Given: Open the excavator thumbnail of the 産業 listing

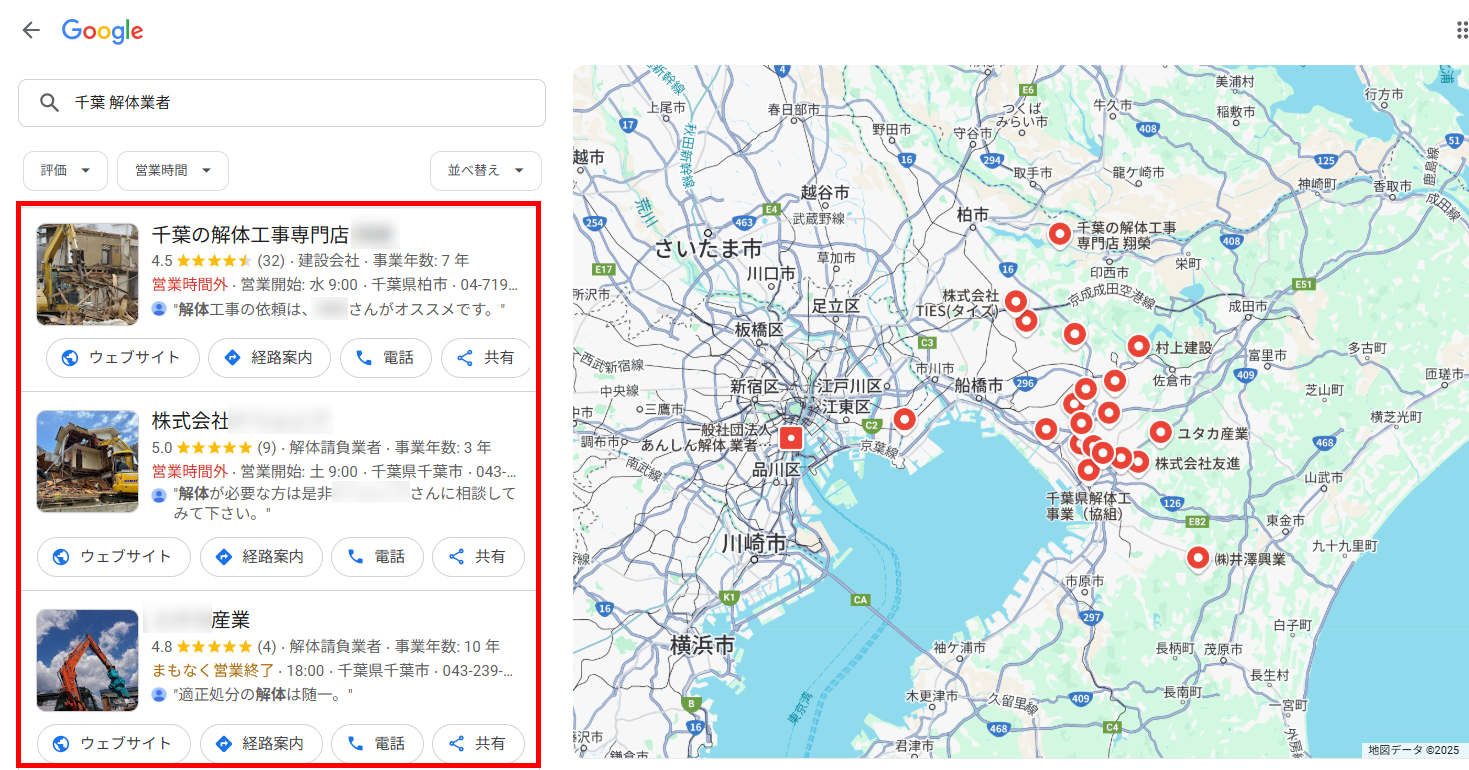Looking at the screenshot, I should click(87, 660).
